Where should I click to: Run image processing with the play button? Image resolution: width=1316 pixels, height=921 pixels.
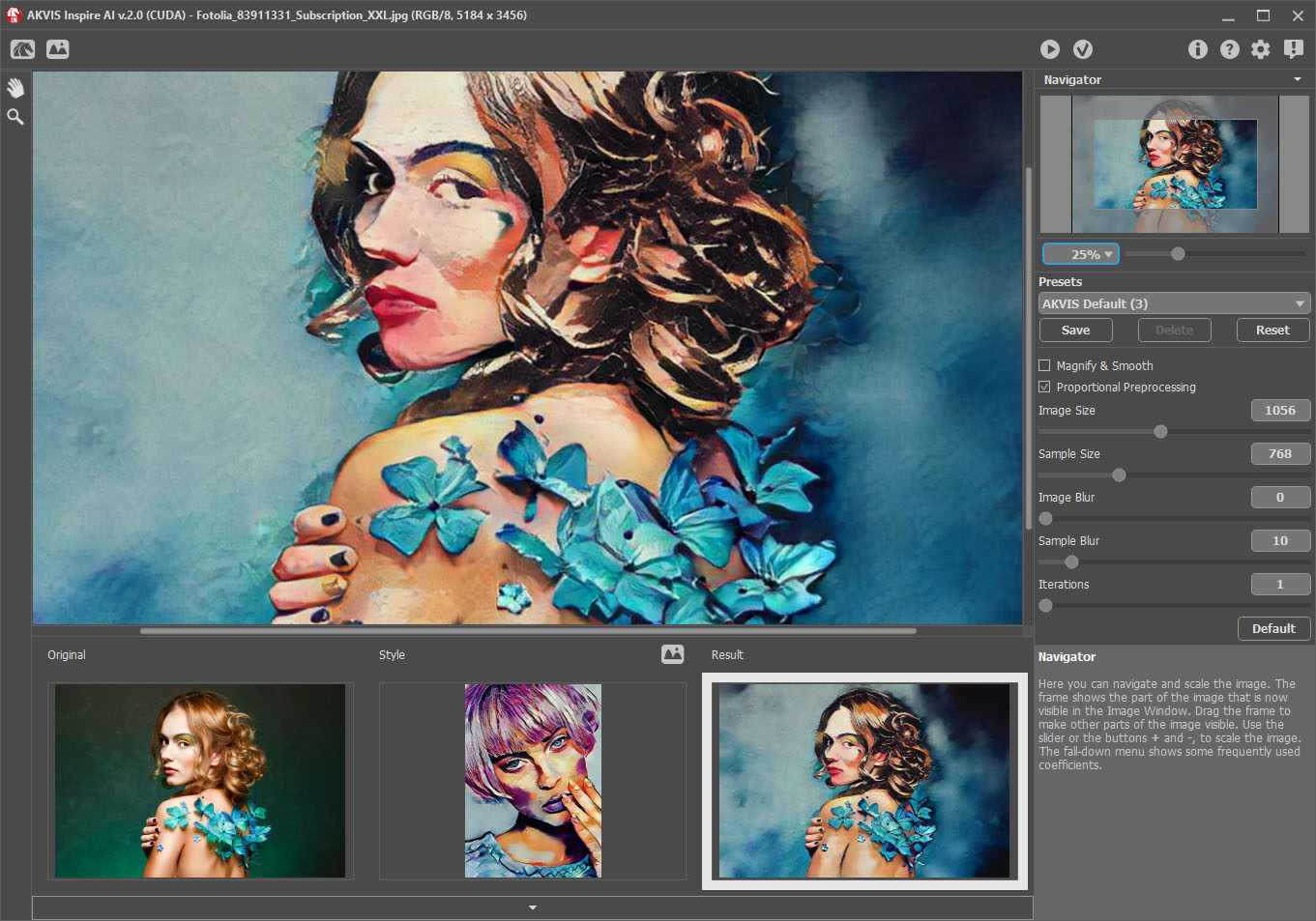[x=1050, y=49]
